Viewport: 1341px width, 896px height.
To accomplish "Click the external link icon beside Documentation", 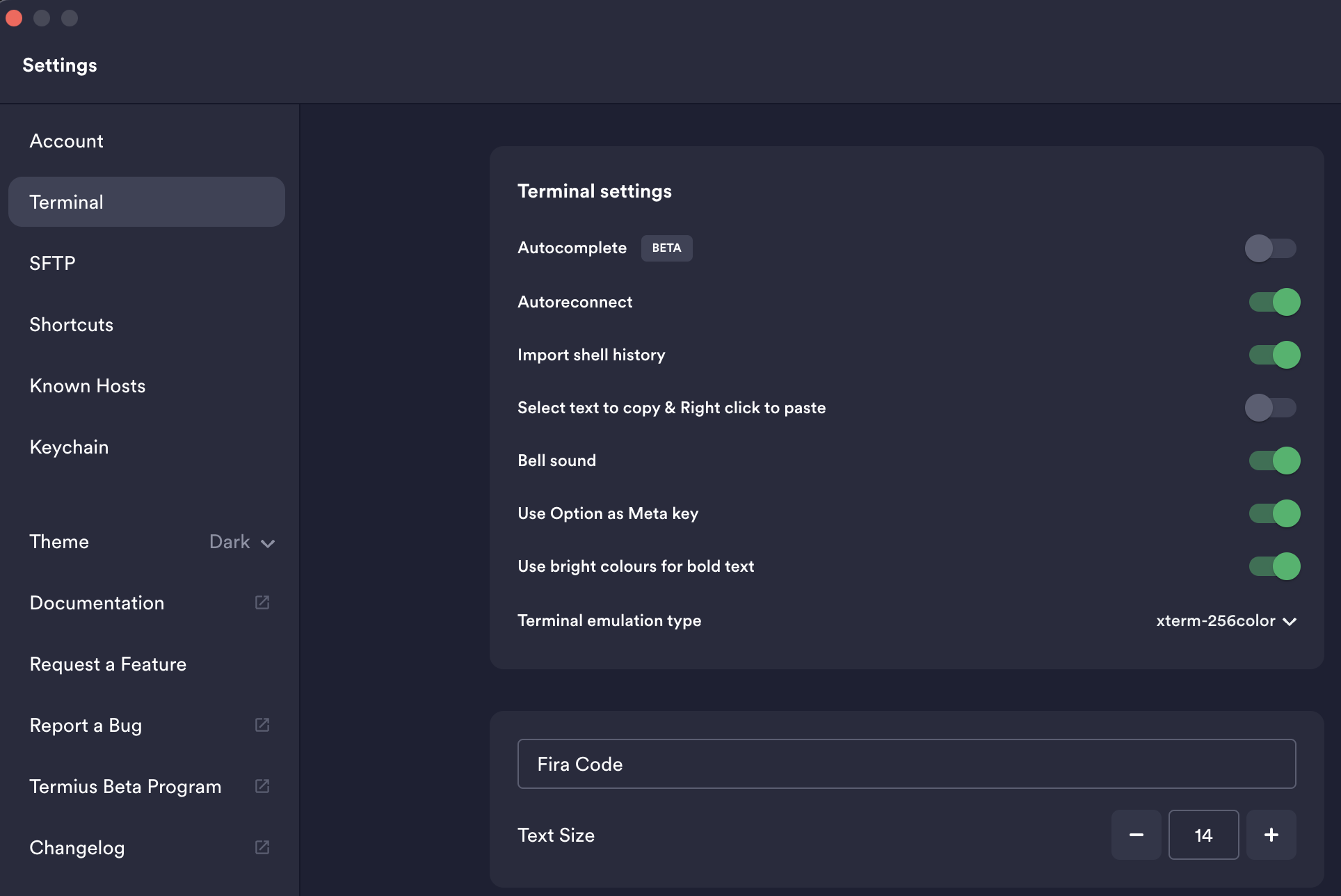I will pyautogui.click(x=262, y=602).
